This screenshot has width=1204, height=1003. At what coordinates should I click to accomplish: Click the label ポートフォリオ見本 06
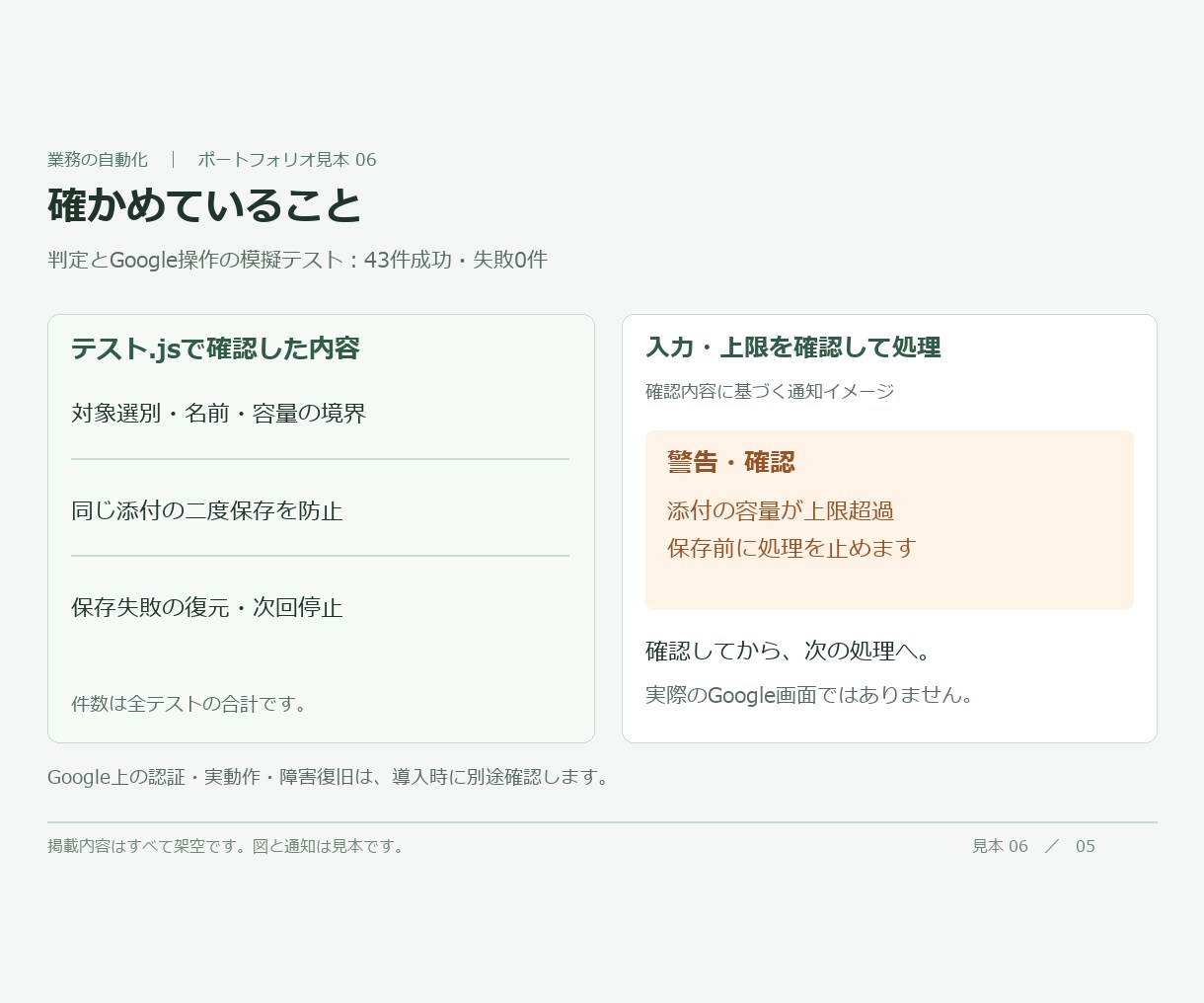click(x=287, y=160)
